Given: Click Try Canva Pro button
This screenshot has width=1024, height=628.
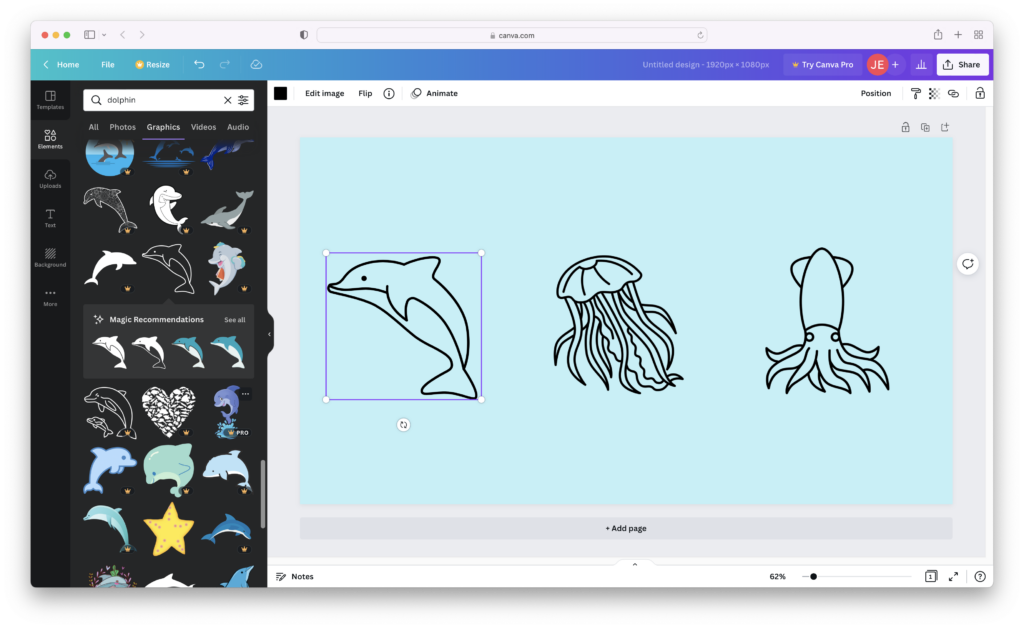Looking at the screenshot, I should [x=822, y=65].
